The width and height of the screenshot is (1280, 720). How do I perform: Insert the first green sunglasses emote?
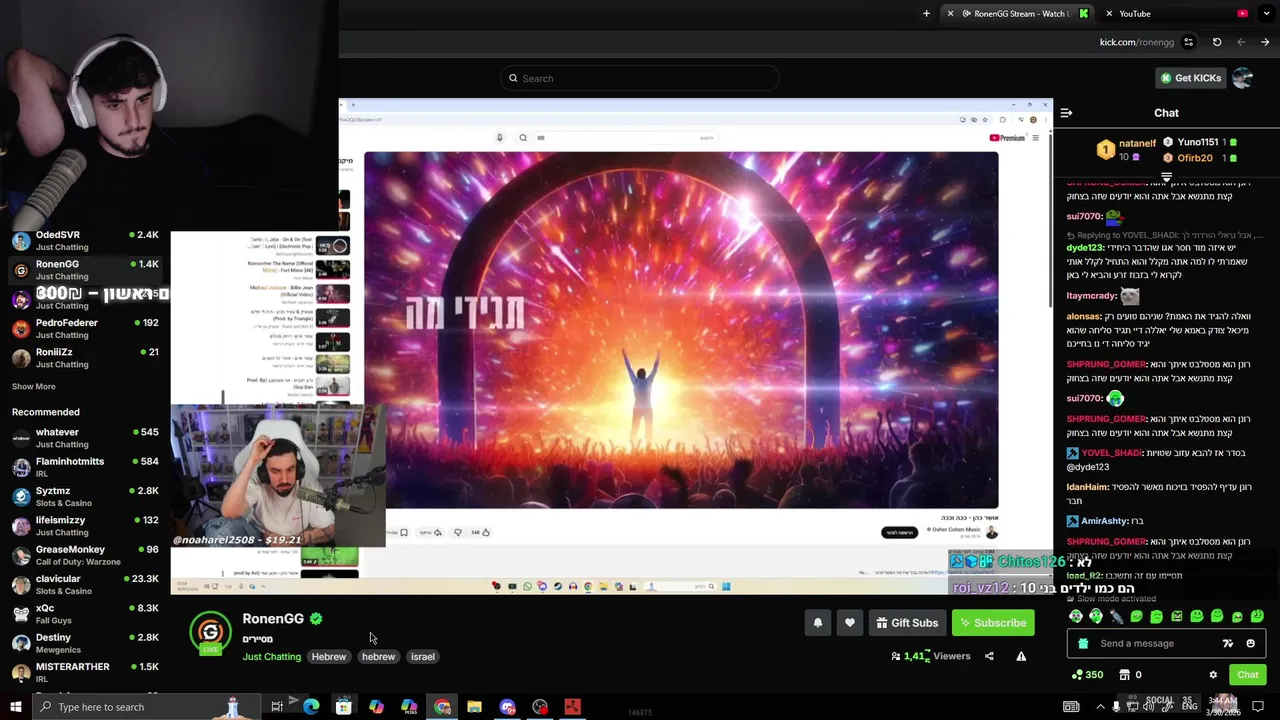click(1076, 617)
